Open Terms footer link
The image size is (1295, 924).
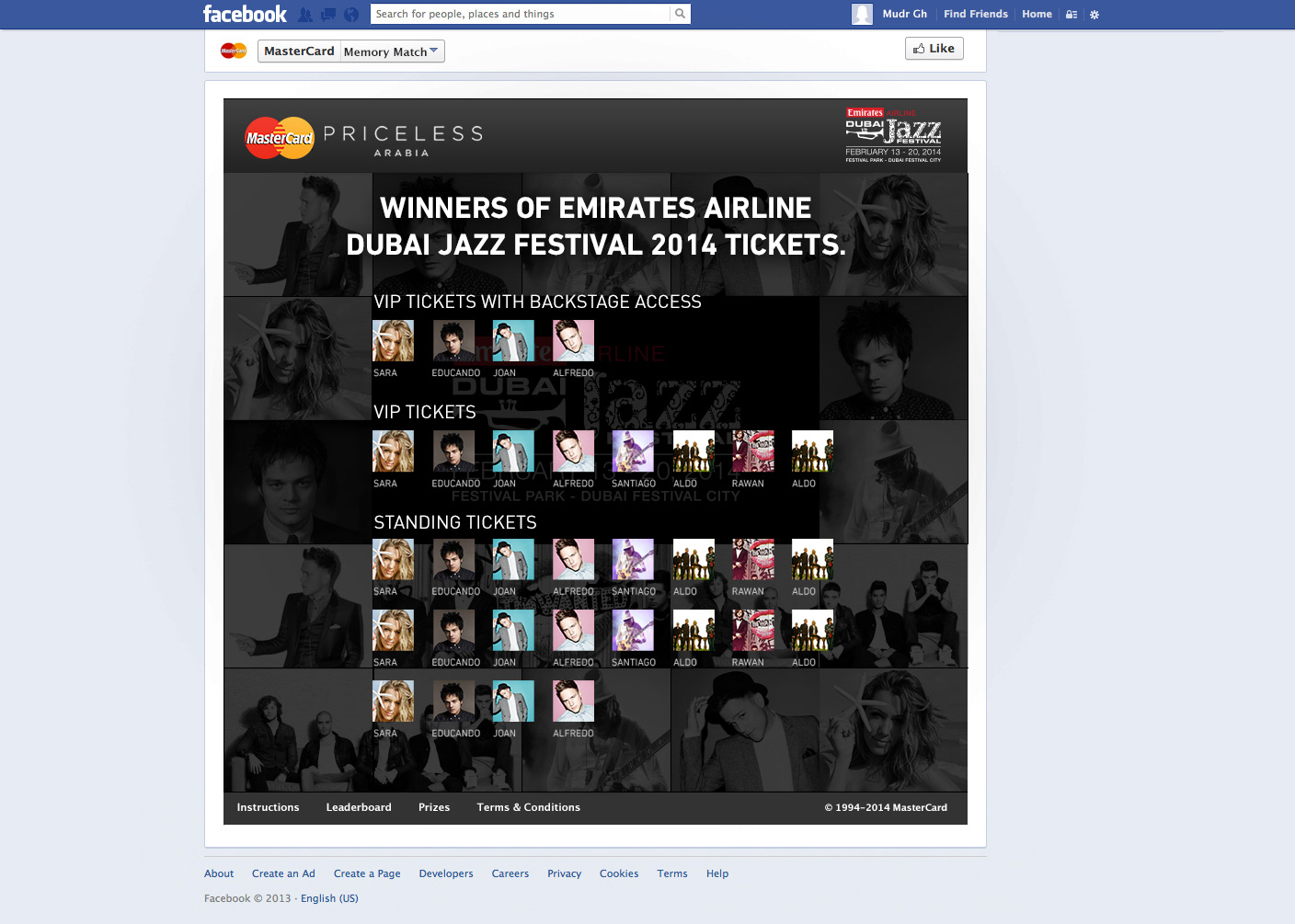(672, 873)
